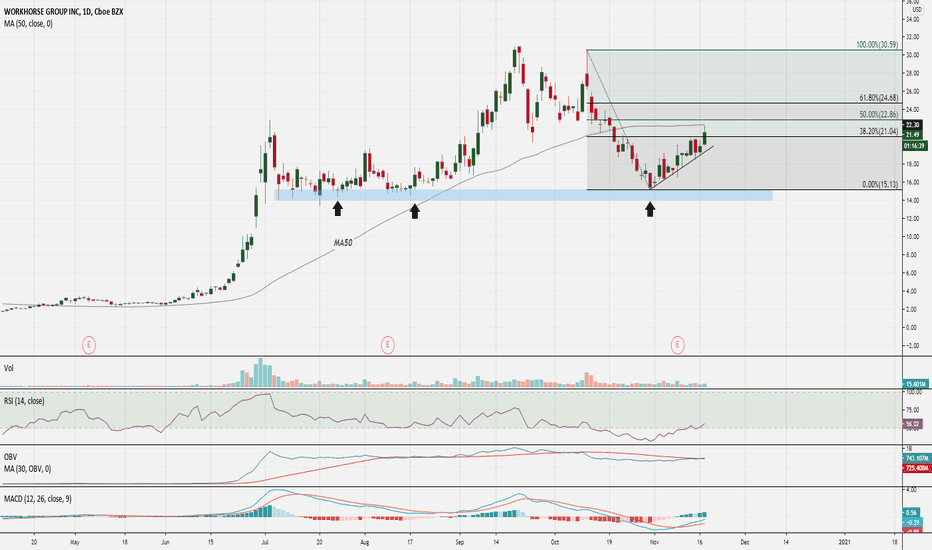Image resolution: width=932 pixels, height=550 pixels.
Task: Click the 50.00%(22.86) Fibonacci level label
Action: pos(879,115)
